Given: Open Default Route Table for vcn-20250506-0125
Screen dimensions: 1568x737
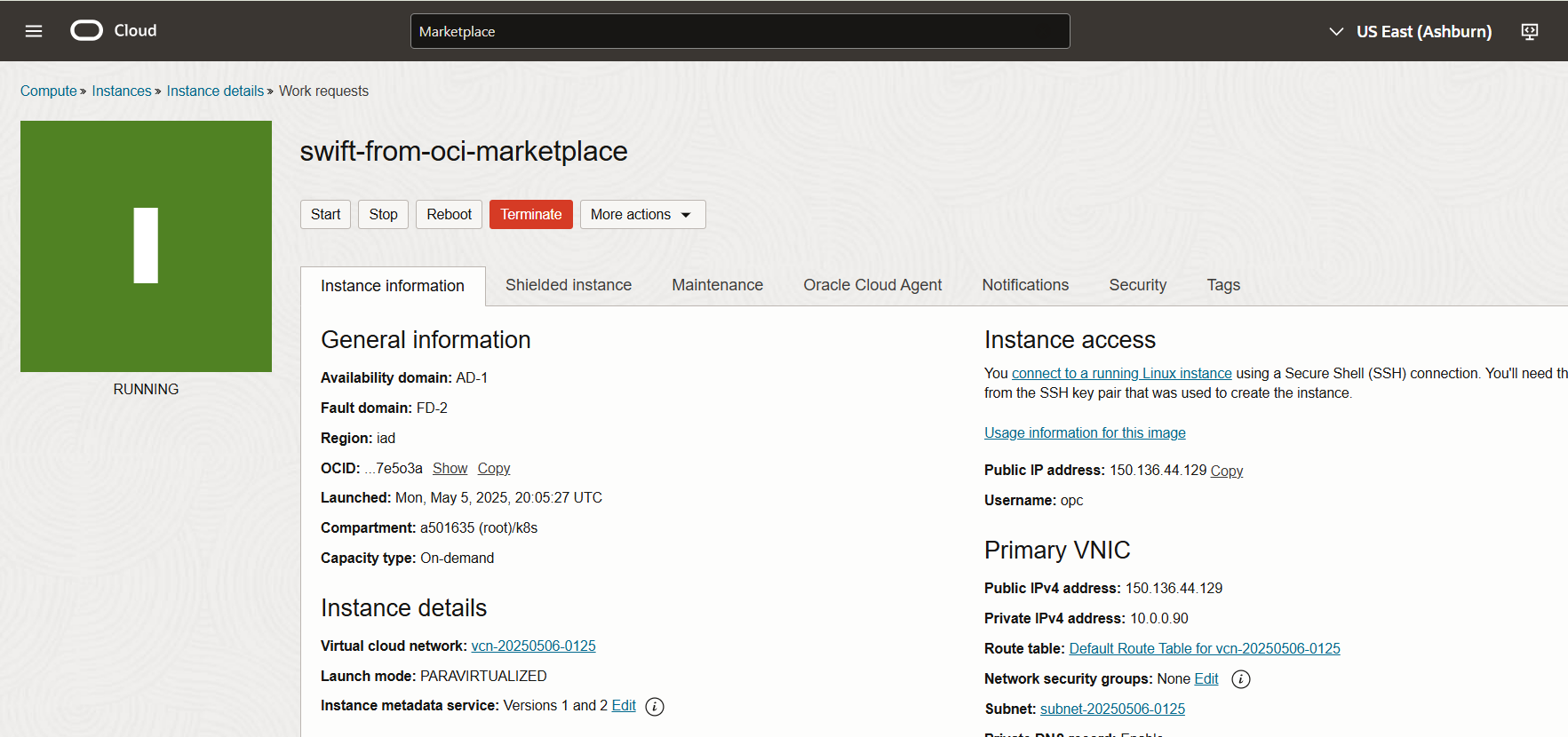Looking at the screenshot, I should coord(1205,648).
